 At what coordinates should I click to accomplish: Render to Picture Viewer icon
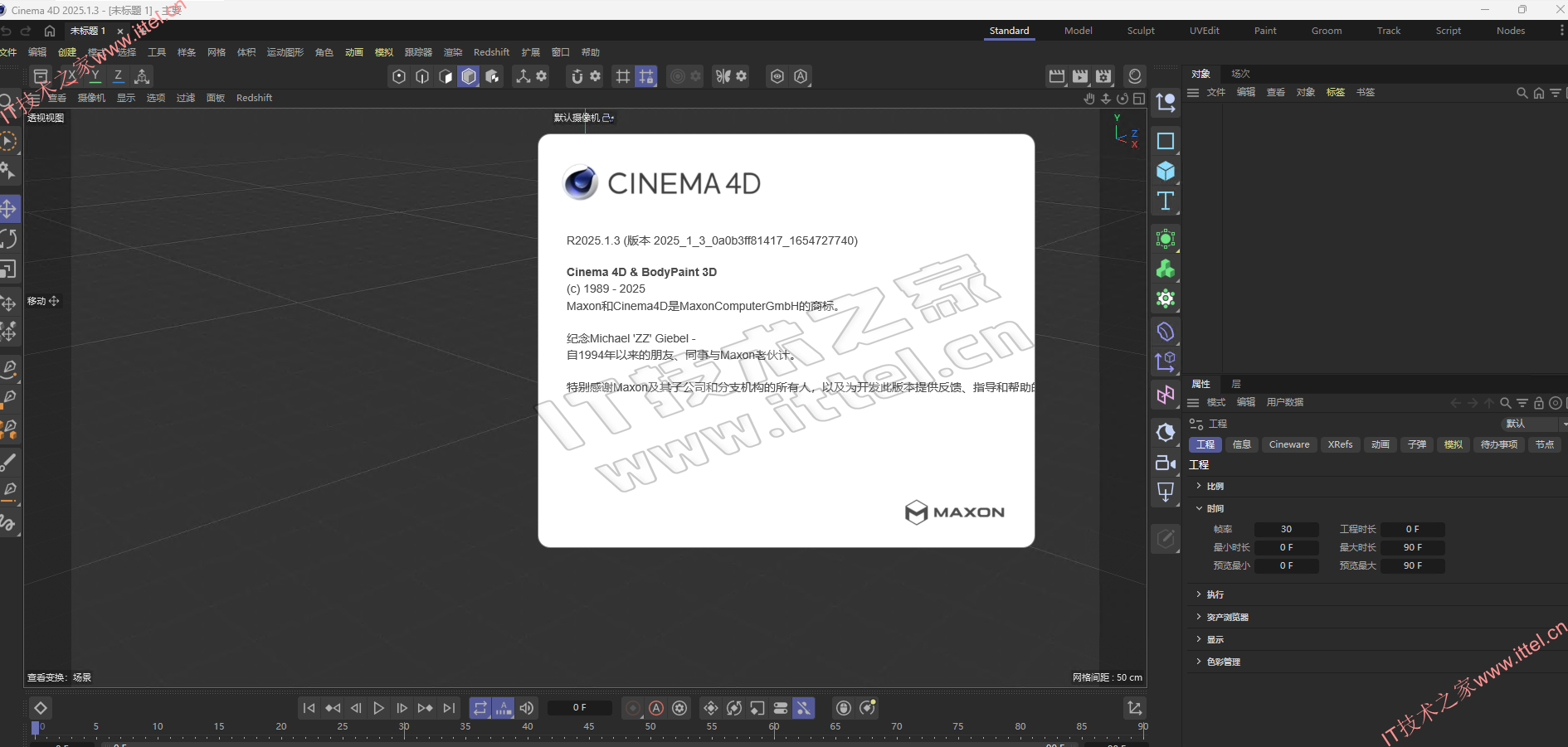(x=1080, y=76)
